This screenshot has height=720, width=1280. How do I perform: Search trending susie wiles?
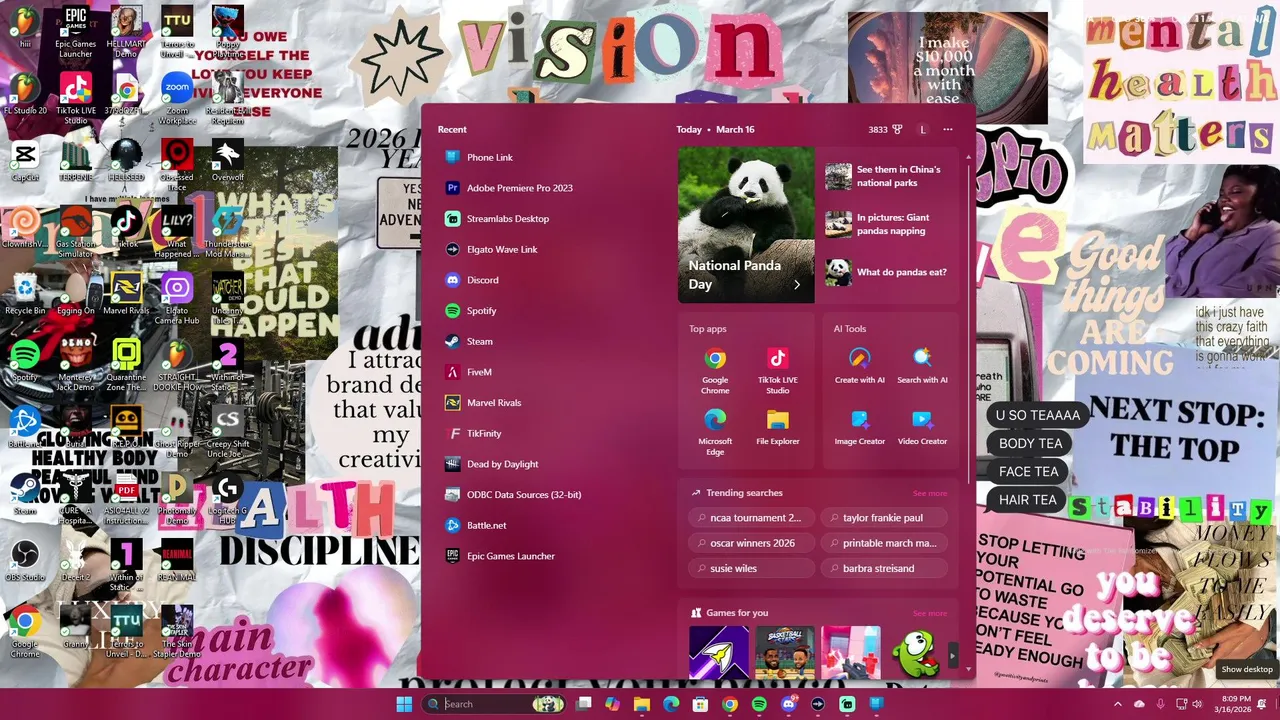751,568
